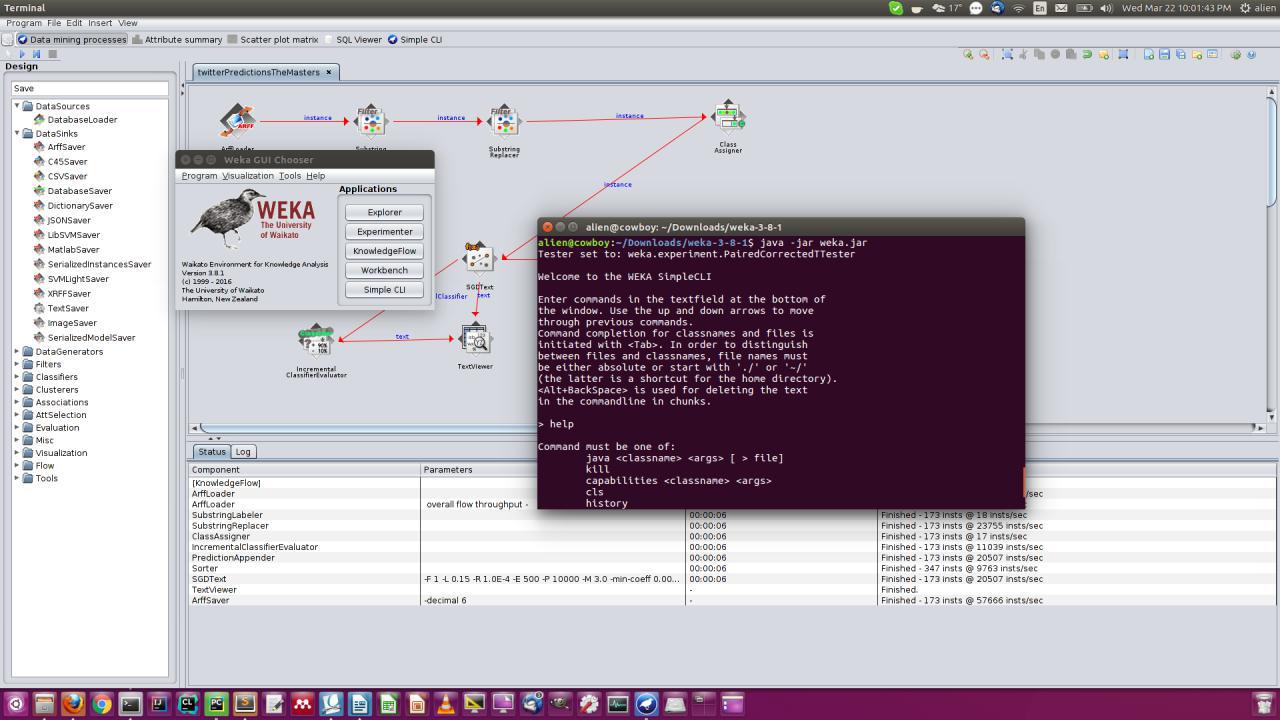Click the Ubuntu dash launcher icon
Screen dimensions: 1280x720
tap(14, 704)
